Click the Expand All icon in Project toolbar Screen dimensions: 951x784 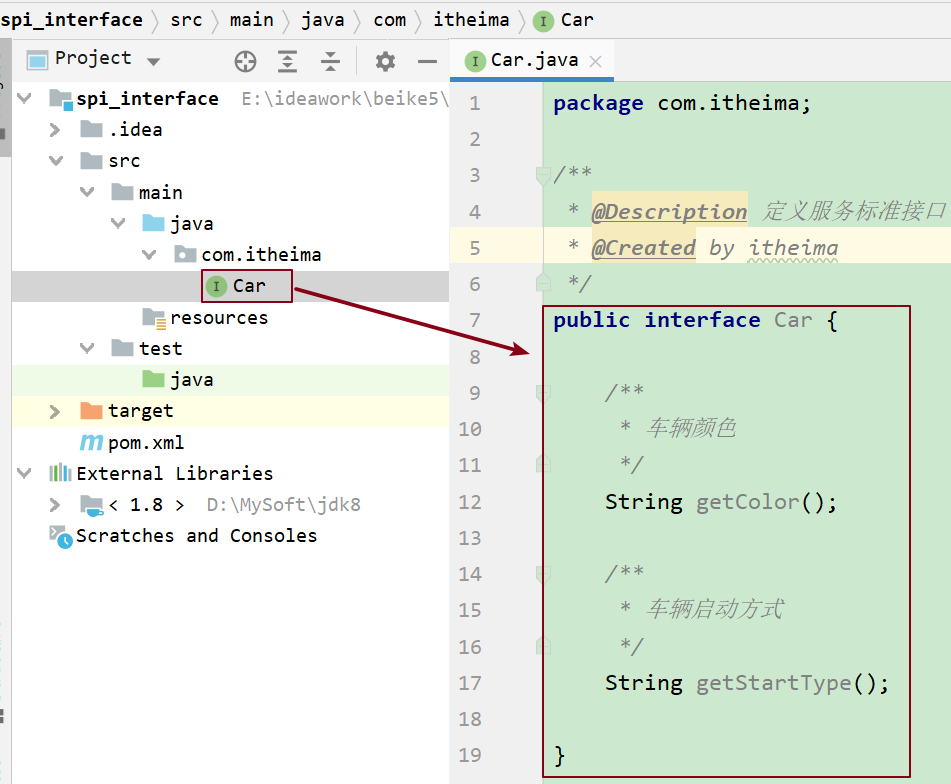288,62
